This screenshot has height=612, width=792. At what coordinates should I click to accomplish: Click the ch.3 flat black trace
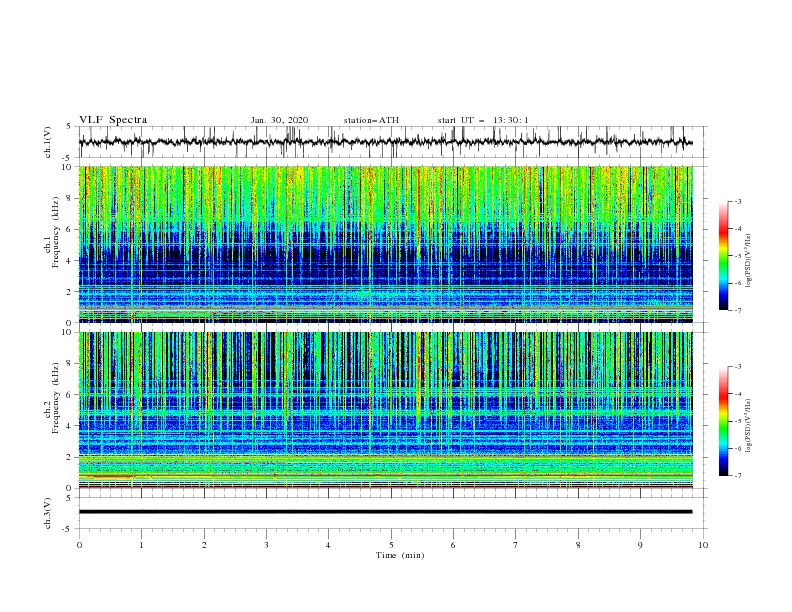(x=385, y=512)
